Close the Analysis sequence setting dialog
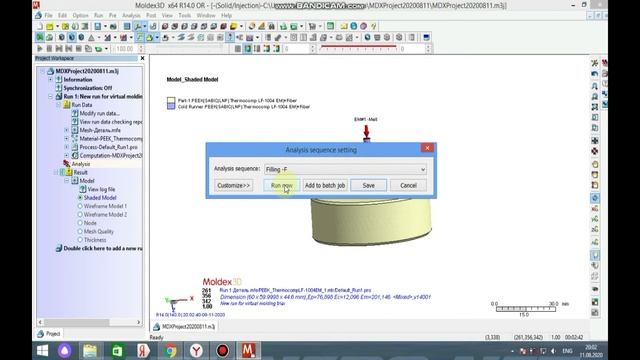Screen dimensions: 640x360 point(427,148)
